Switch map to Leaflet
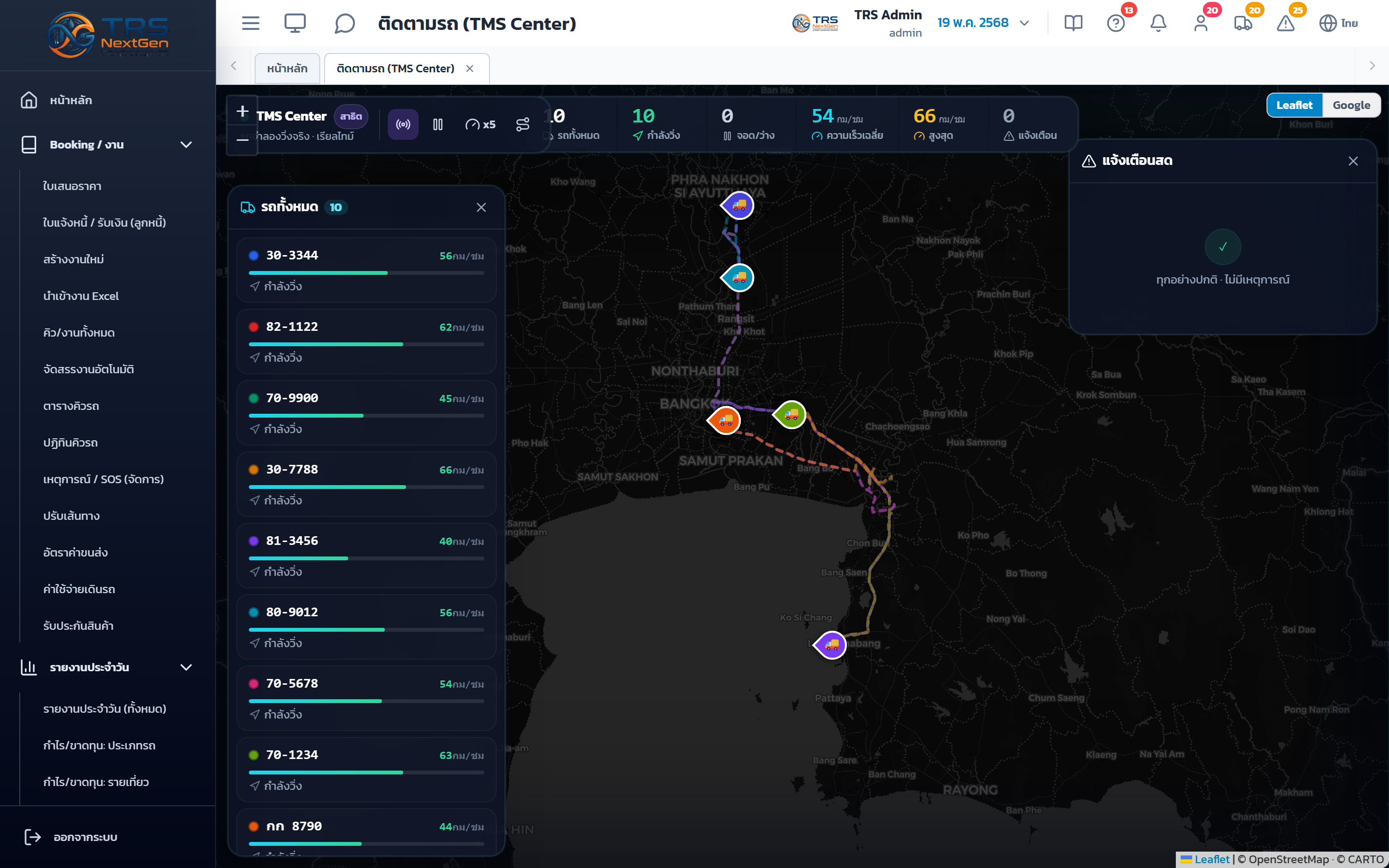1389x868 pixels. 1294,105
